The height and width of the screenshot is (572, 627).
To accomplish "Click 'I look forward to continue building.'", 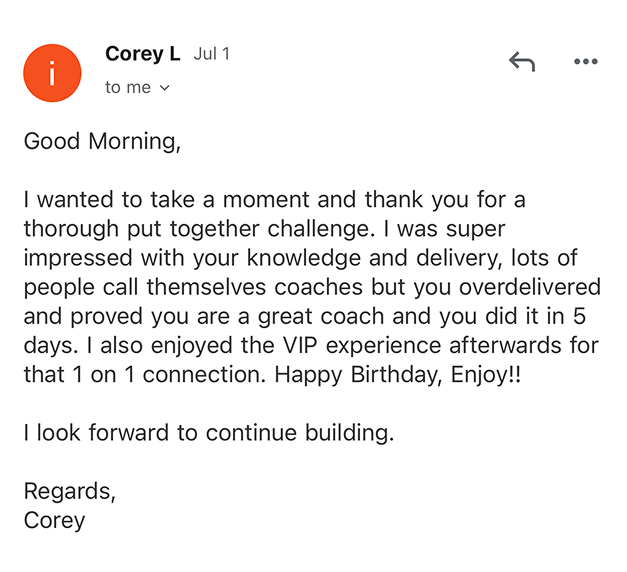I will pos(209,433).
